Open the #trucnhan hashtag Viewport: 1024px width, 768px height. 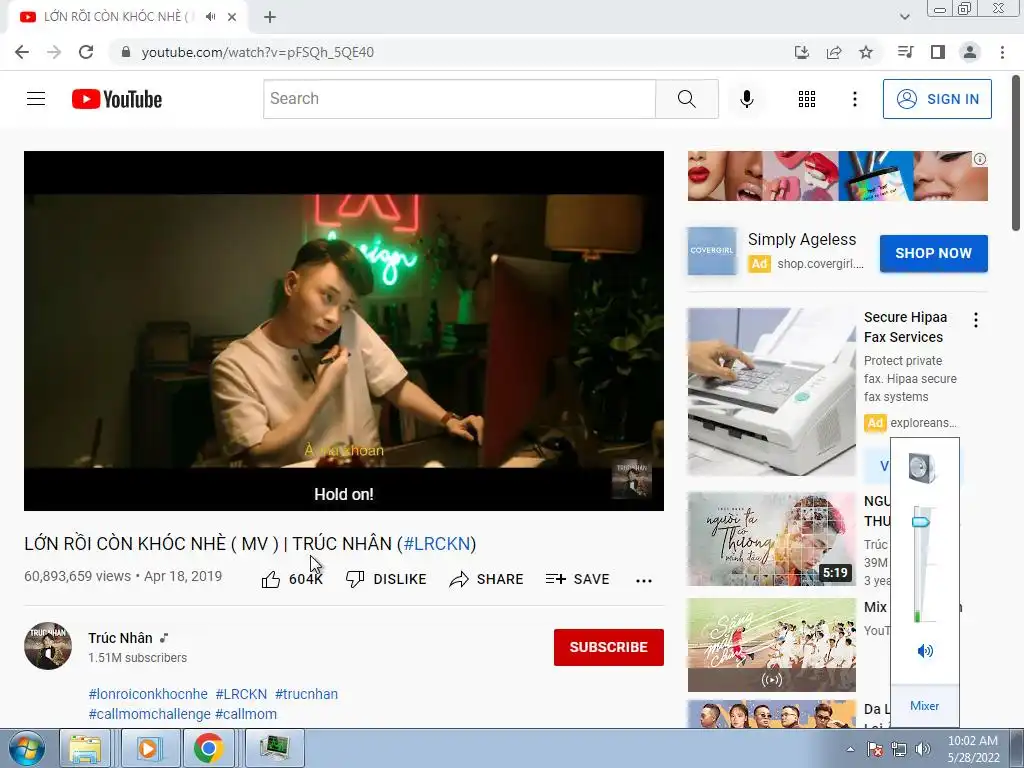pos(306,694)
